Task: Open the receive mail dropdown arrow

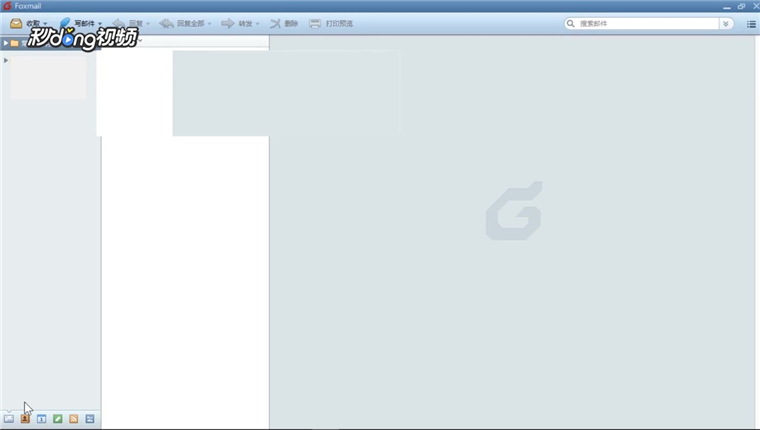Action: pyautogui.click(x=45, y=24)
